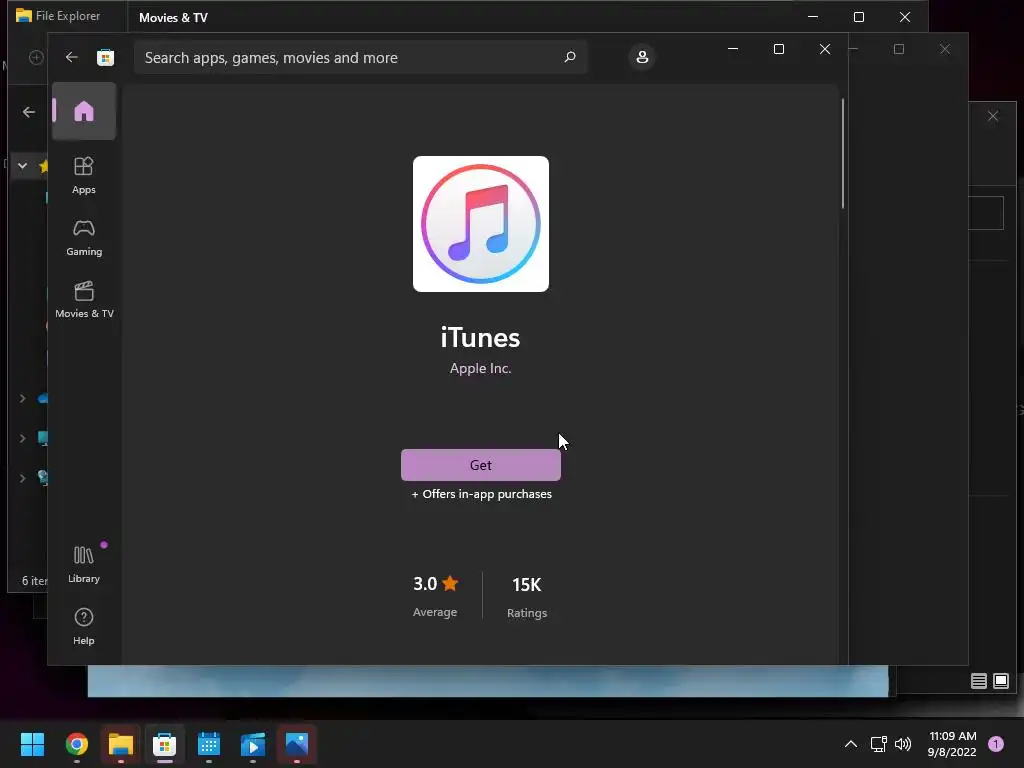
Task: Open Movies & TV from taskbar
Action: coord(253,744)
